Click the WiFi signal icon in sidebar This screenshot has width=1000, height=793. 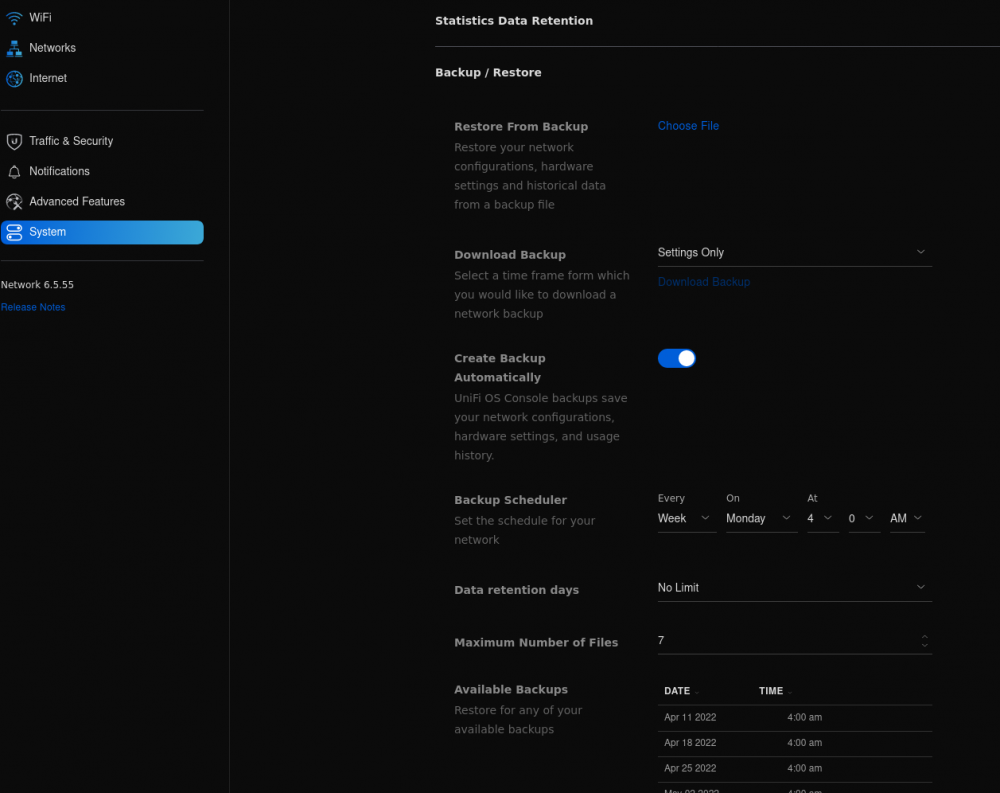pyautogui.click(x=14, y=18)
